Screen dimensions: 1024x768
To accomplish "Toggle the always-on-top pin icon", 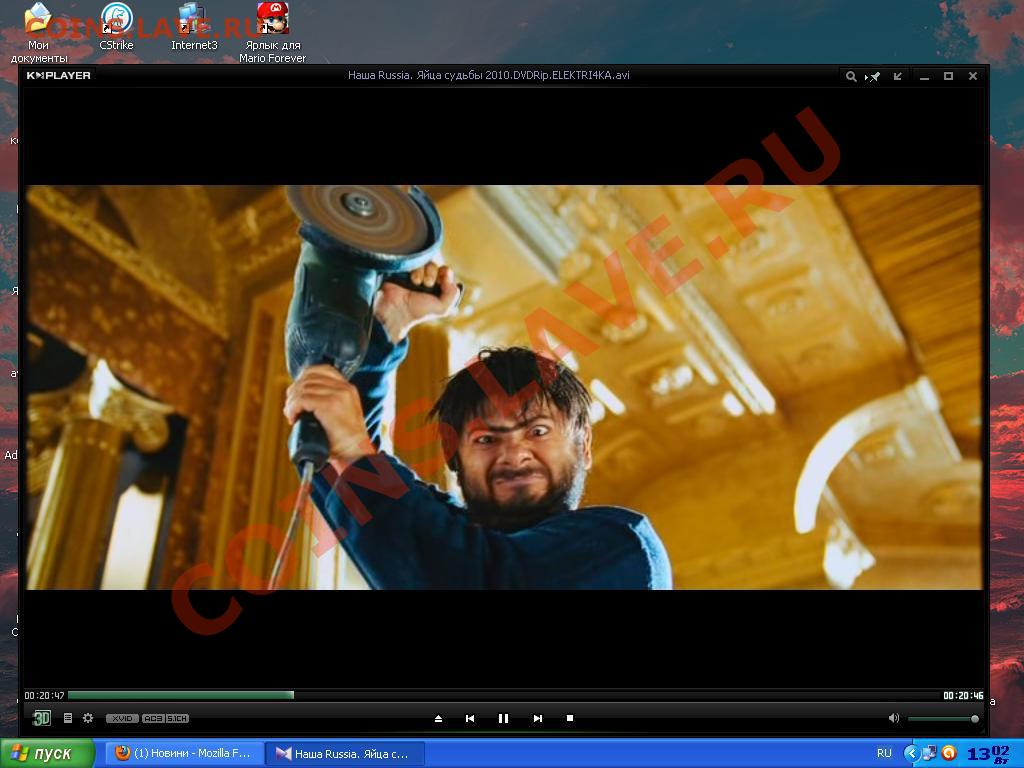I will [x=874, y=76].
